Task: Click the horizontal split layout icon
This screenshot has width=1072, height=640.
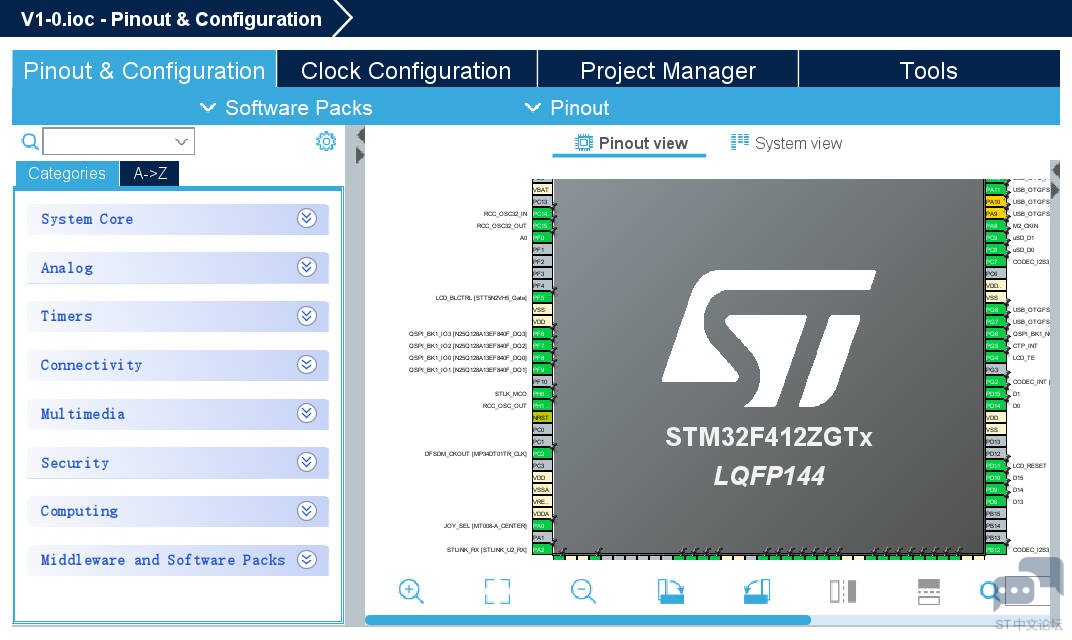Action: tap(928, 591)
